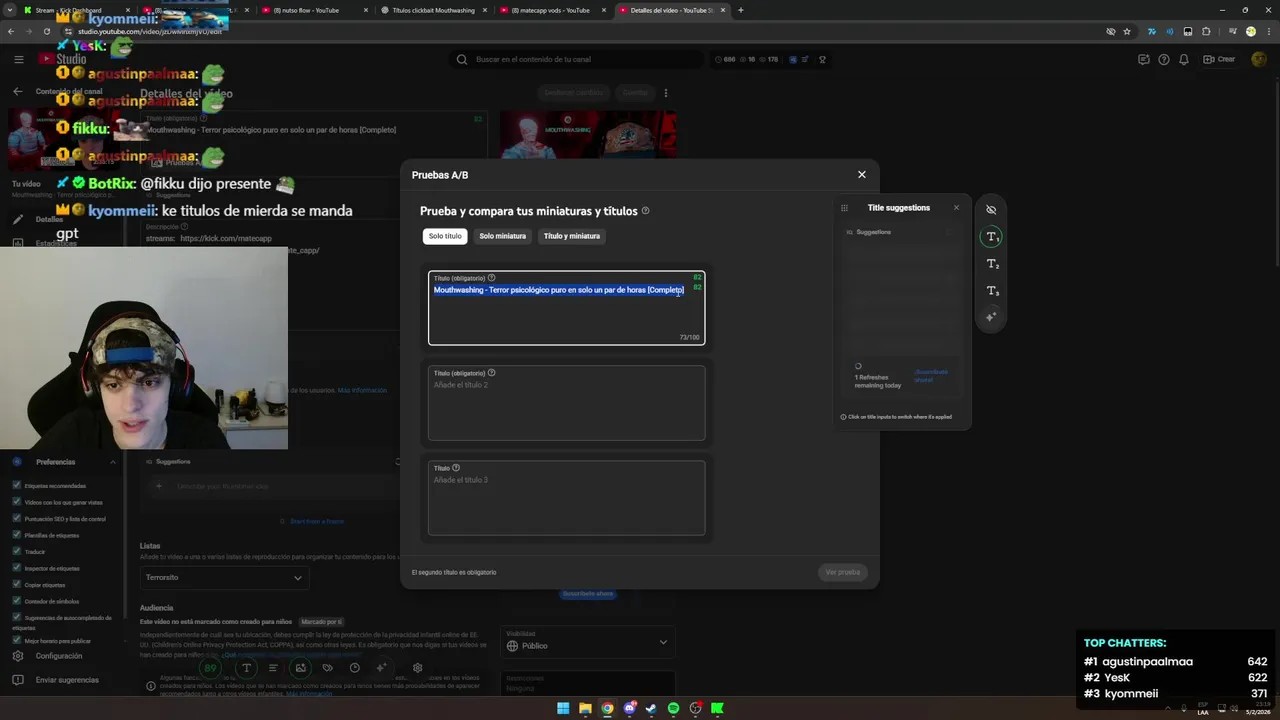1280x720 pixels.
Task: Uncheck 'Etiquetas recomendadas'
Action: (17, 486)
